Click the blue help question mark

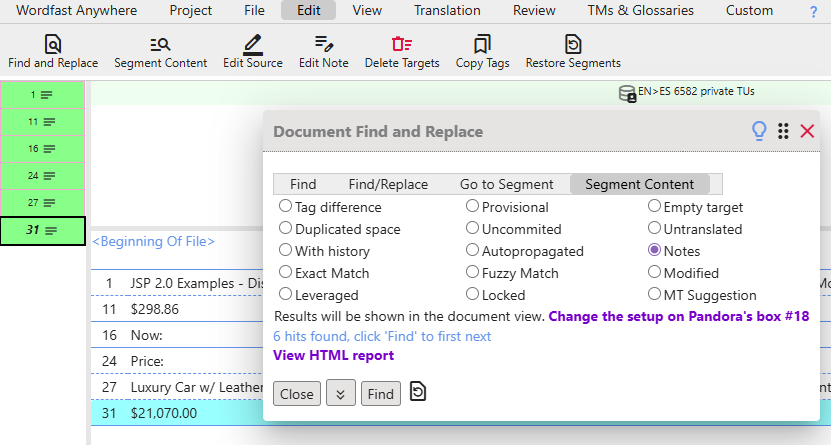pyautogui.click(x=814, y=12)
